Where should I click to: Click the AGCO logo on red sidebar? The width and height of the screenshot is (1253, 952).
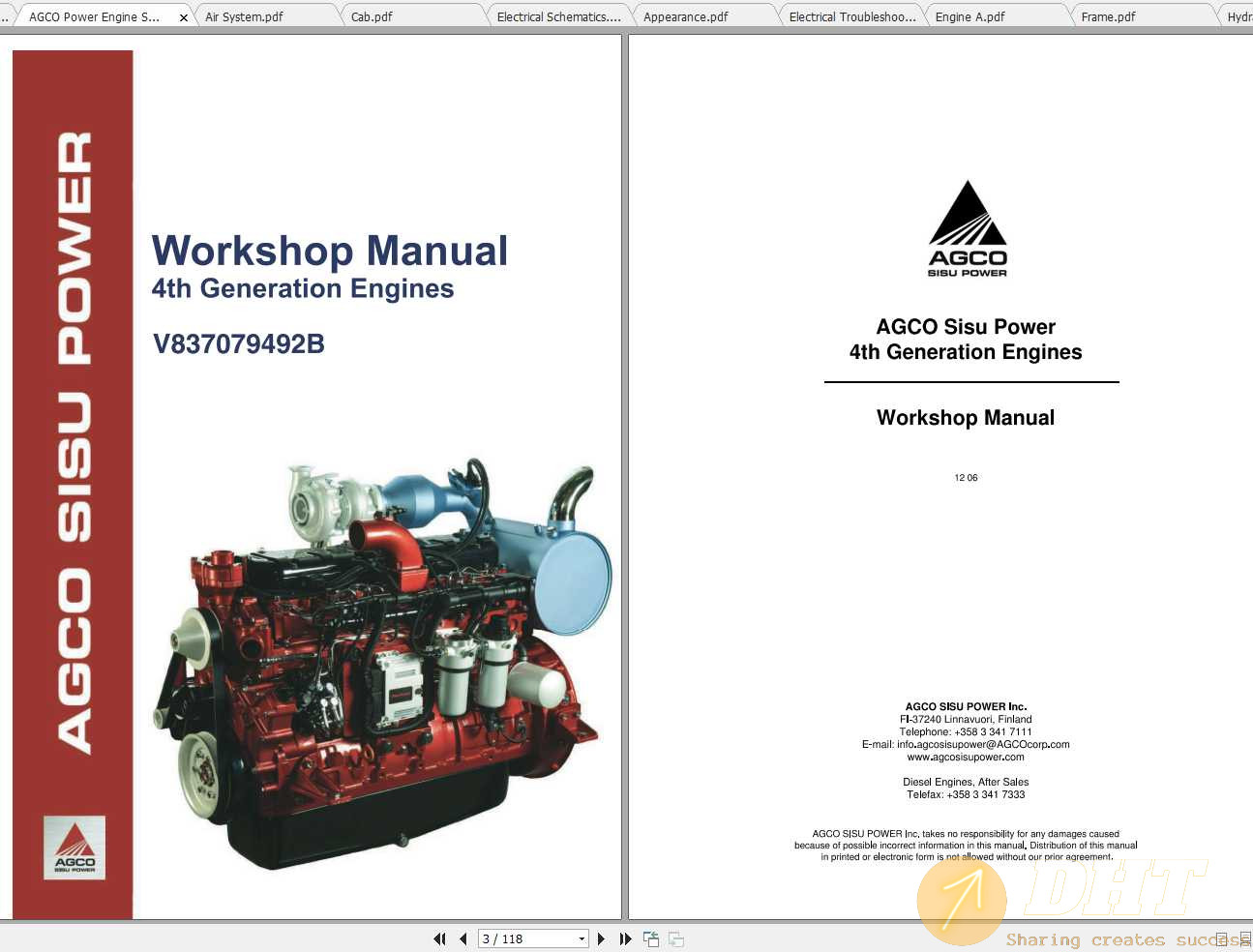(75, 848)
